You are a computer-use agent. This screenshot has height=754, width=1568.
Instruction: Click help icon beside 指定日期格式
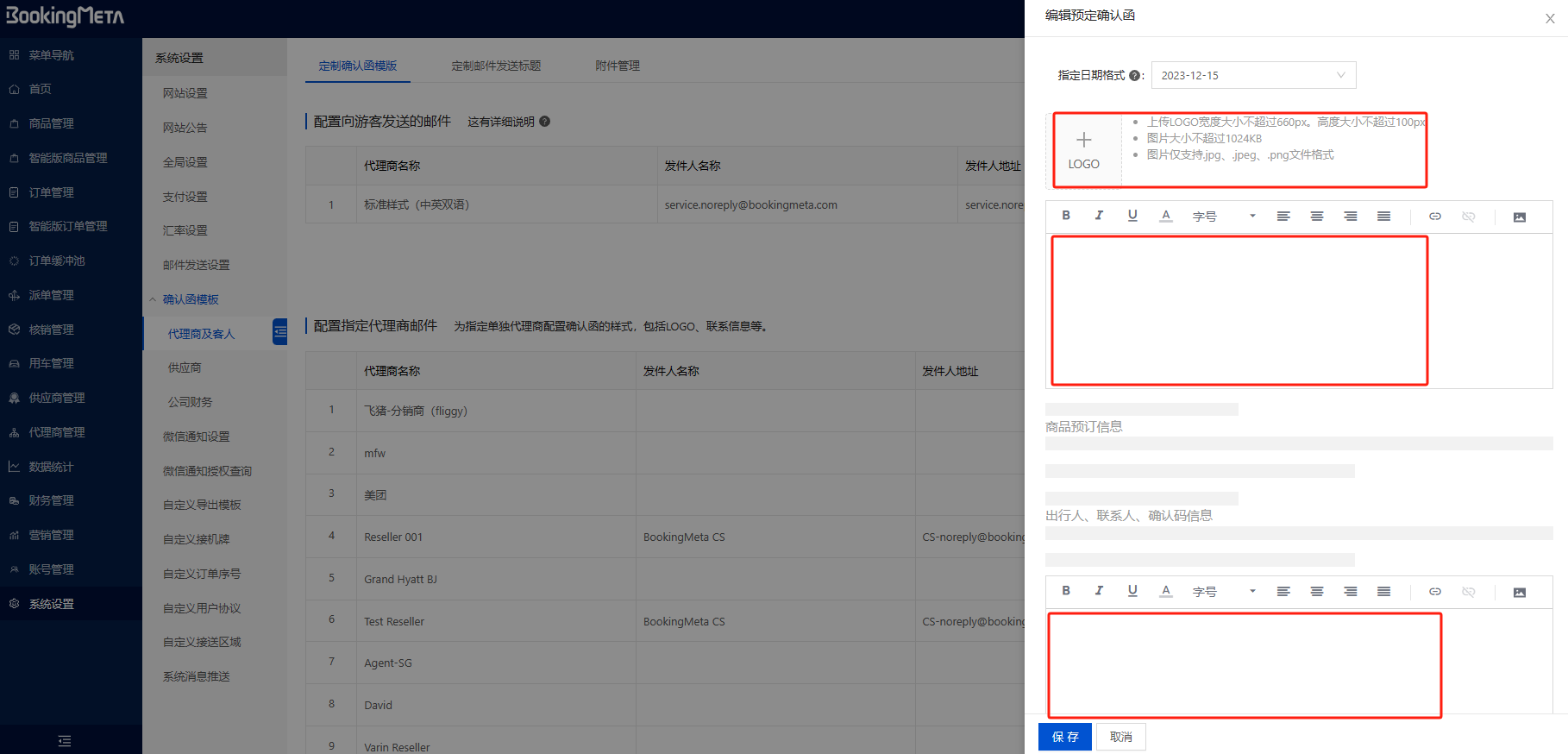coord(1134,76)
